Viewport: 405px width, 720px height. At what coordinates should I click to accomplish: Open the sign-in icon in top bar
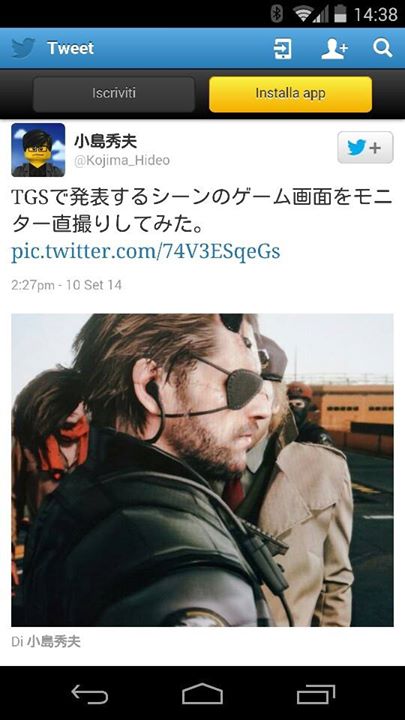pyautogui.click(x=282, y=48)
